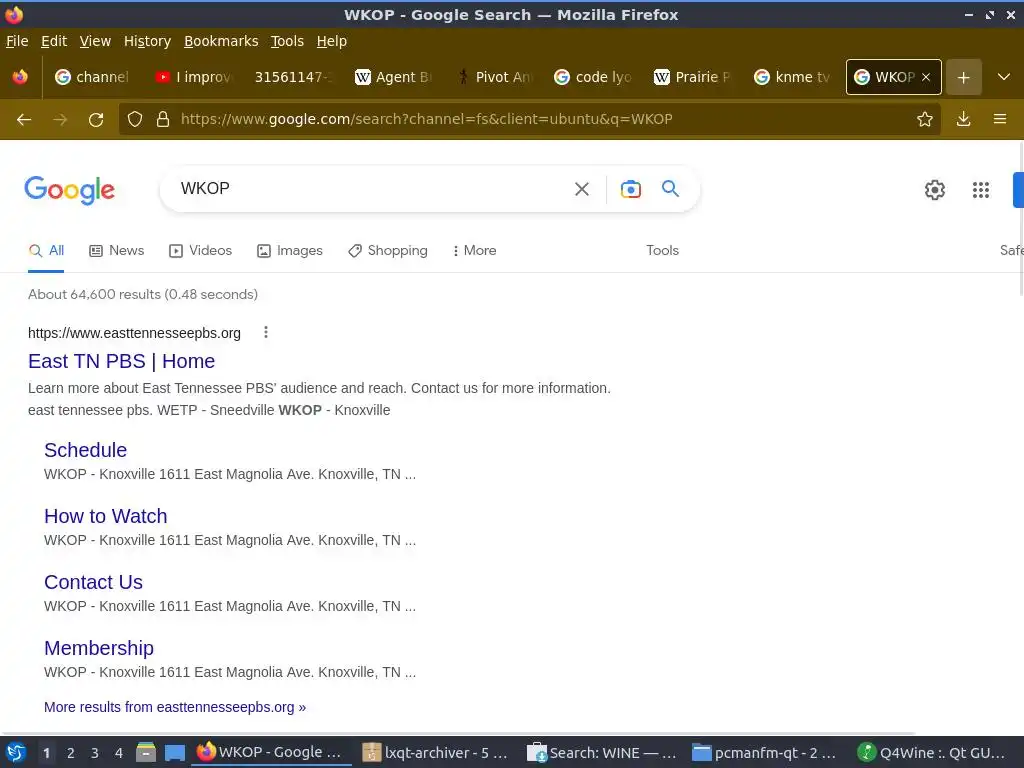Open the Schedule sitelink
The width and height of the screenshot is (1024, 768).
click(86, 450)
